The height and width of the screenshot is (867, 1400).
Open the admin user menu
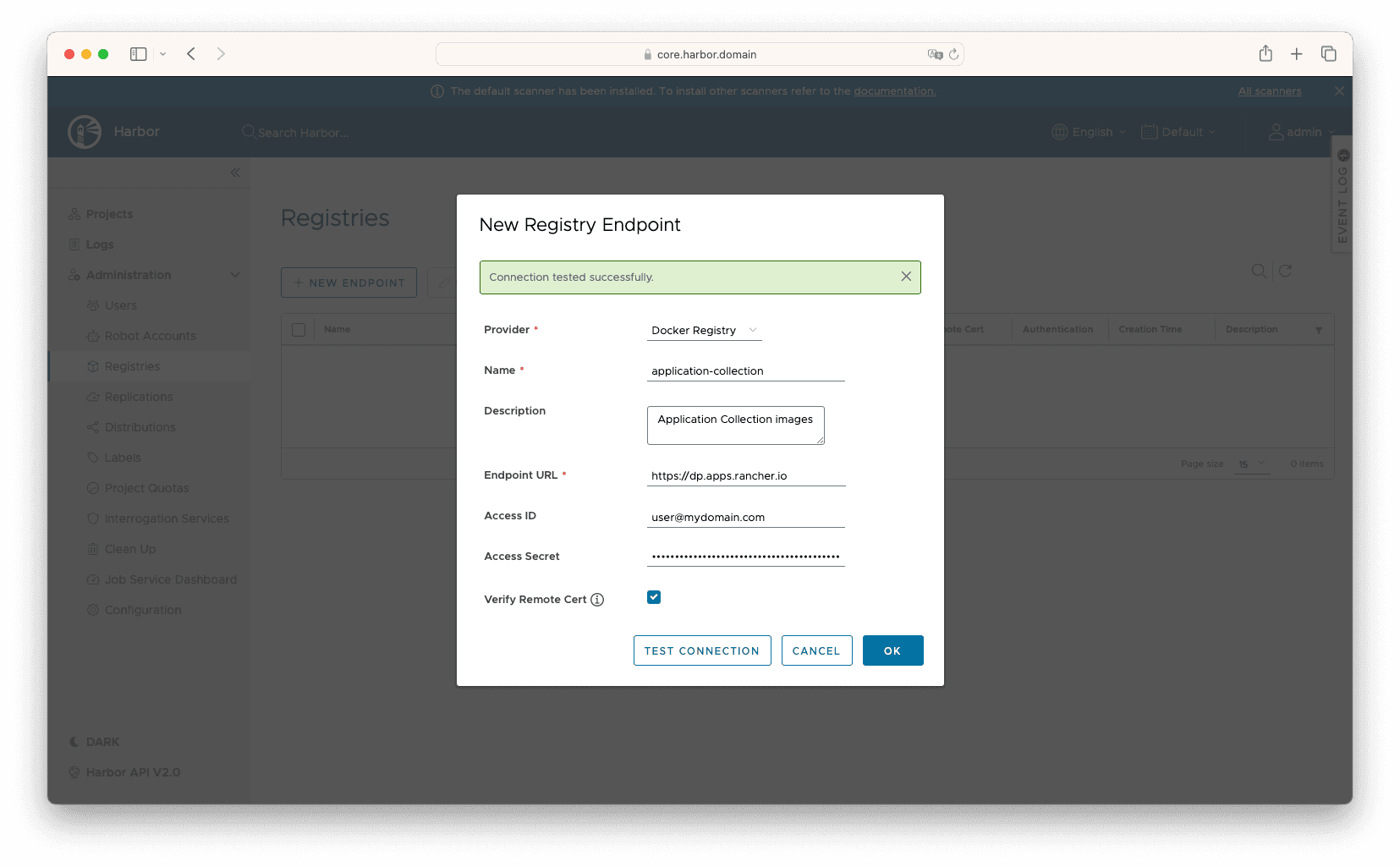click(x=1303, y=132)
